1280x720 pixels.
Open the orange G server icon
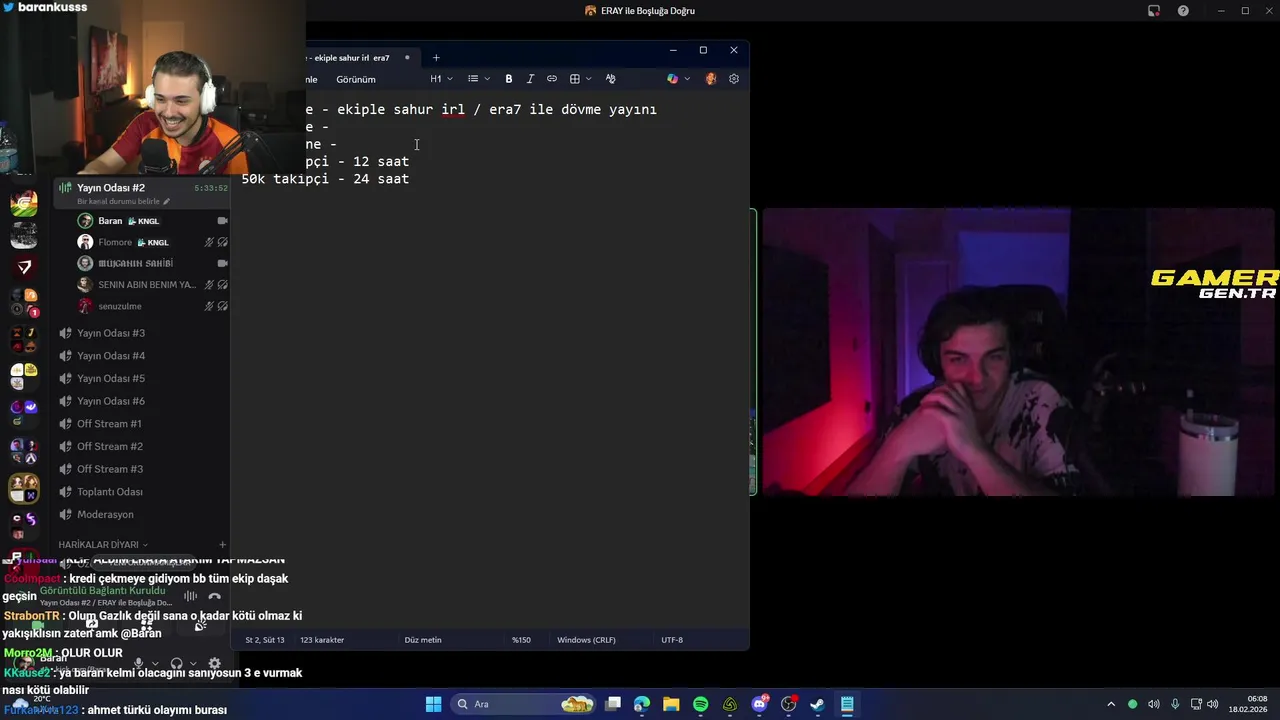[24, 203]
